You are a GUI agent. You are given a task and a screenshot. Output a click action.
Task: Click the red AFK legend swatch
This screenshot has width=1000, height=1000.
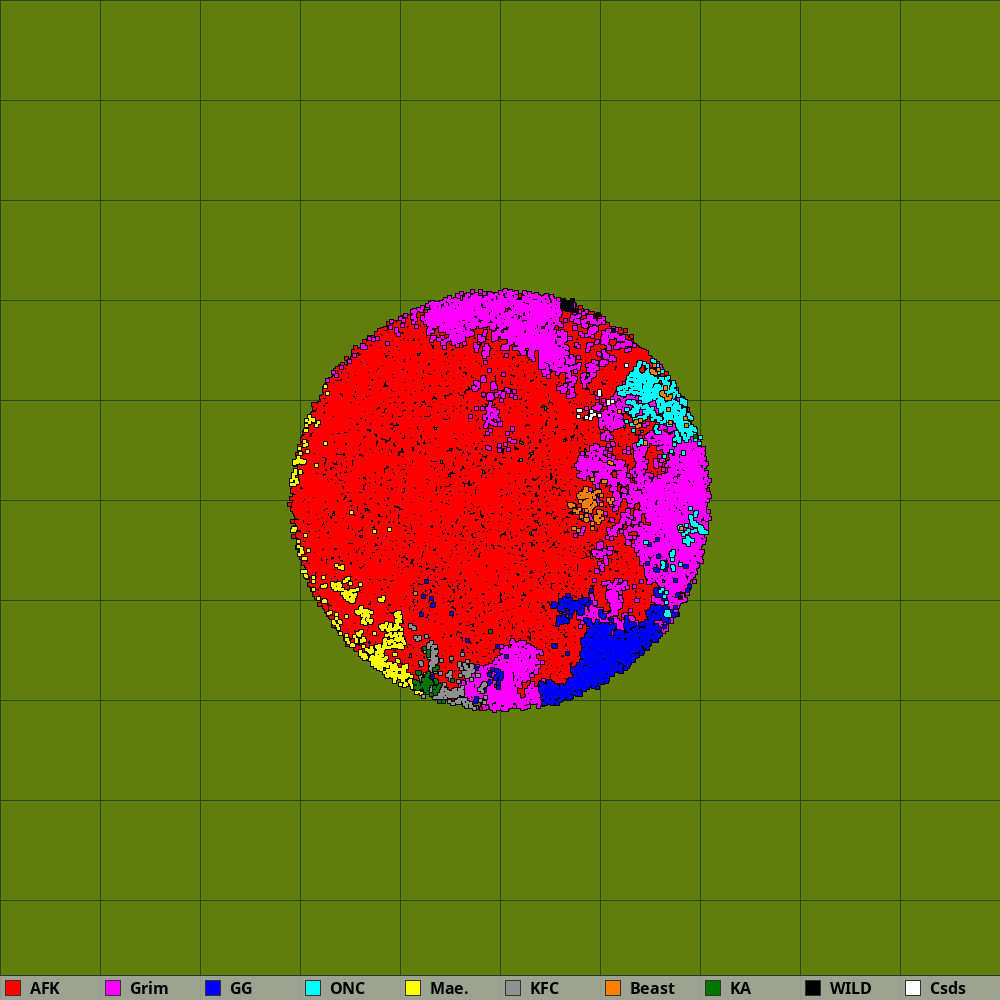pyautogui.click(x=13, y=988)
